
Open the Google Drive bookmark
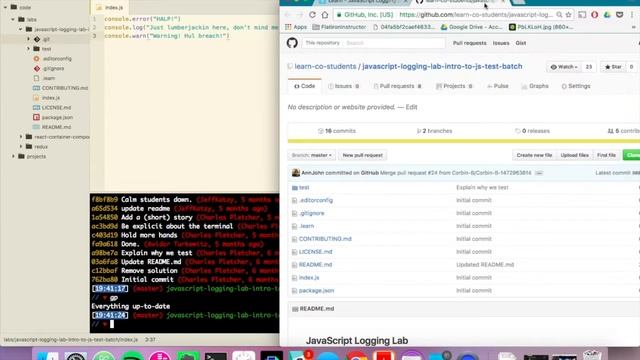tap(471, 27)
